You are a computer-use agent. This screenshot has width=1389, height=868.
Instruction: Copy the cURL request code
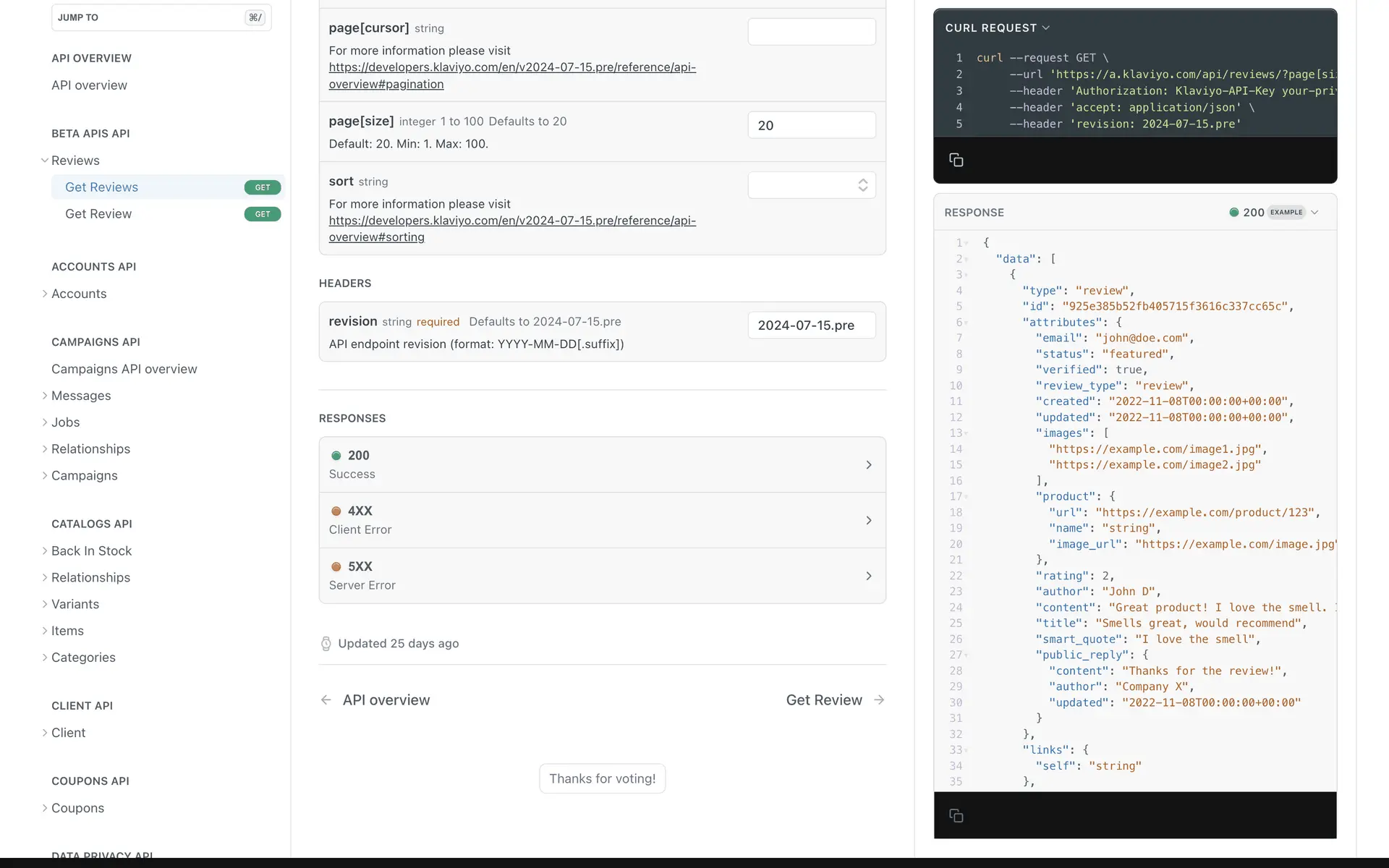point(956,160)
